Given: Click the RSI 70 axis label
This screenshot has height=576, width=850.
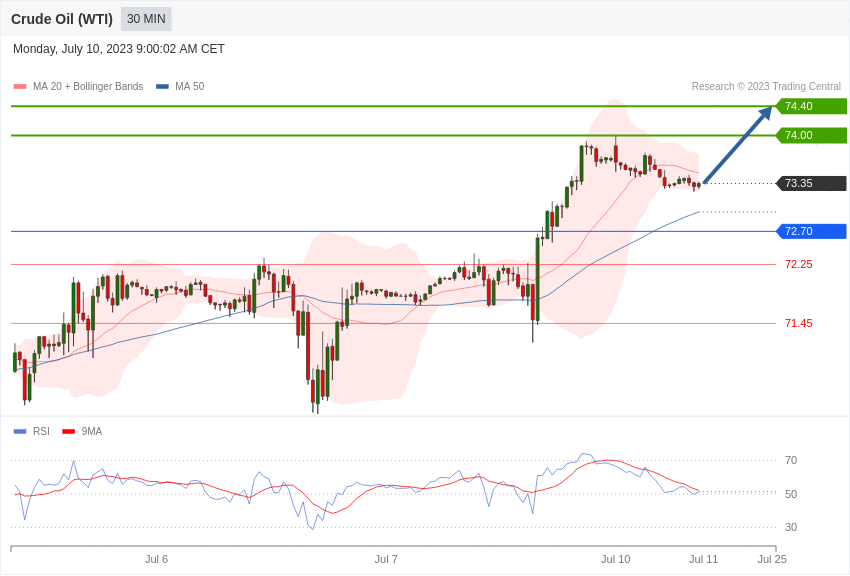Looking at the screenshot, I should [x=791, y=460].
